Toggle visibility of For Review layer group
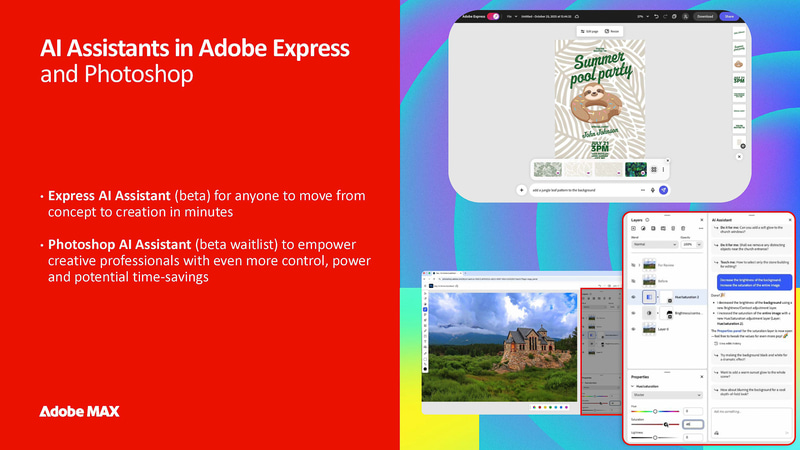This screenshot has width=800, height=450. pos(633,265)
